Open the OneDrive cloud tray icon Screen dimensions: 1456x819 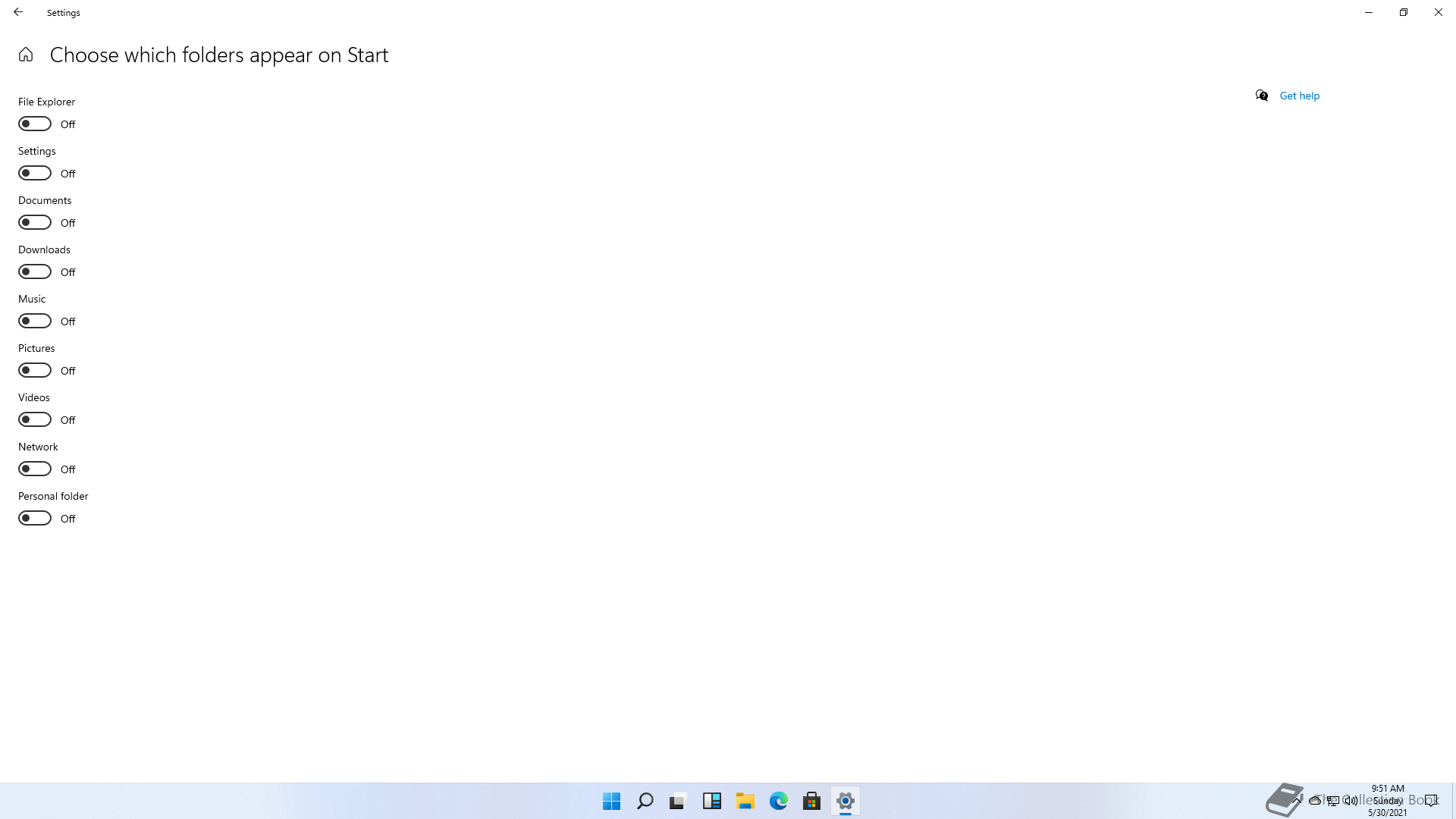pos(1315,800)
